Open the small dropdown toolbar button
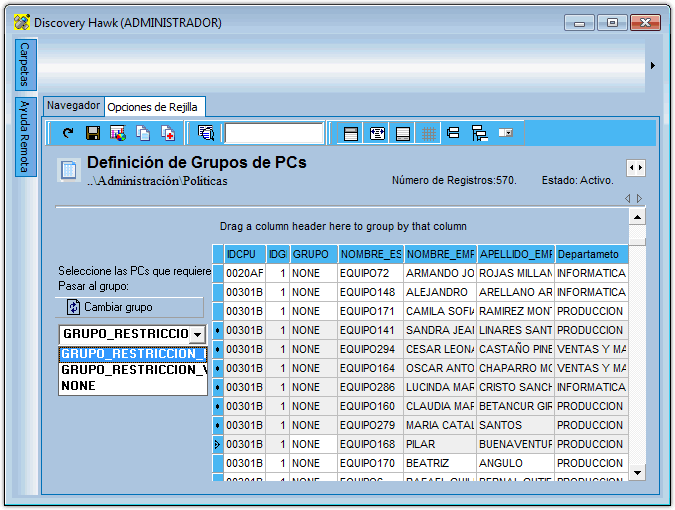Viewport: 675px width, 510px height. [x=505, y=133]
